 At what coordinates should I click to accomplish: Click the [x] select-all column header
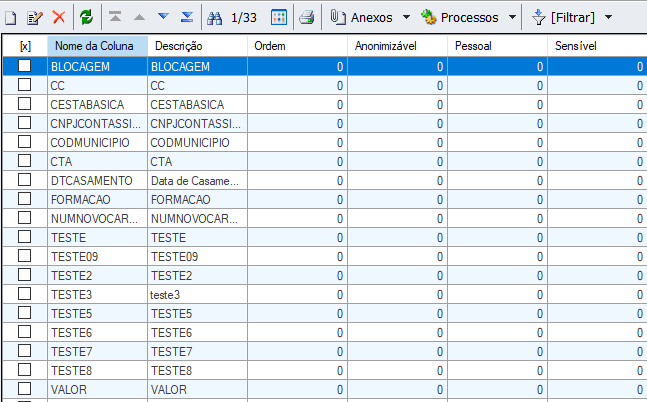(x=25, y=46)
